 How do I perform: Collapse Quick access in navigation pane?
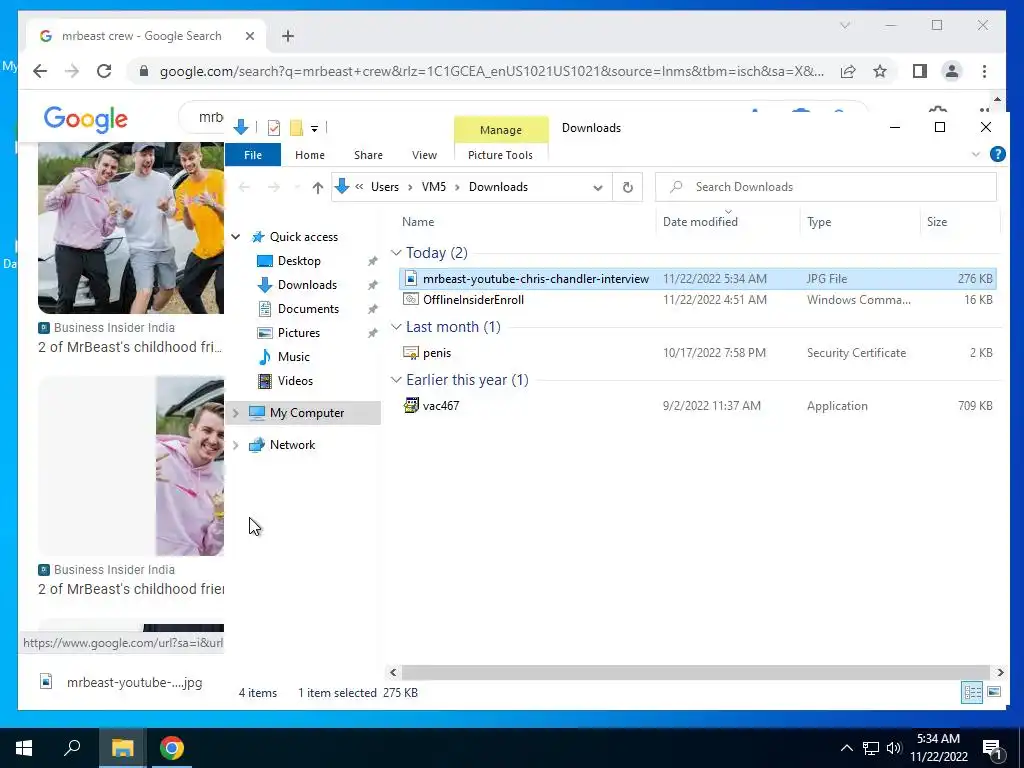(236, 237)
